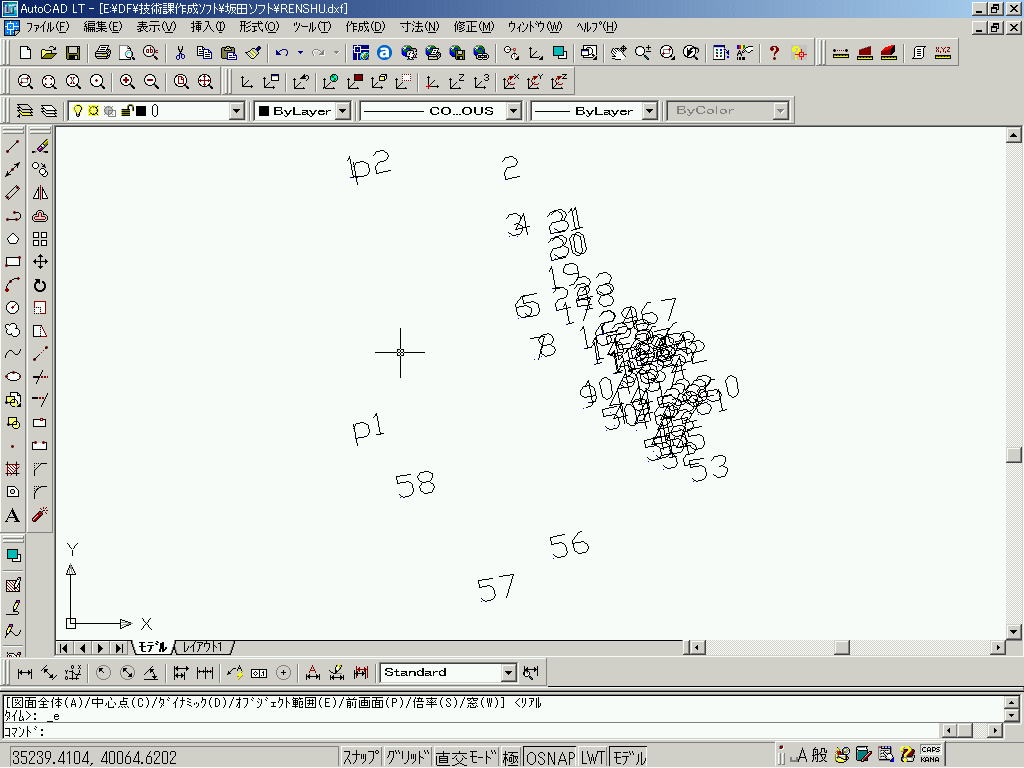Open the Standard dimension style dropdown

[x=509, y=673]
